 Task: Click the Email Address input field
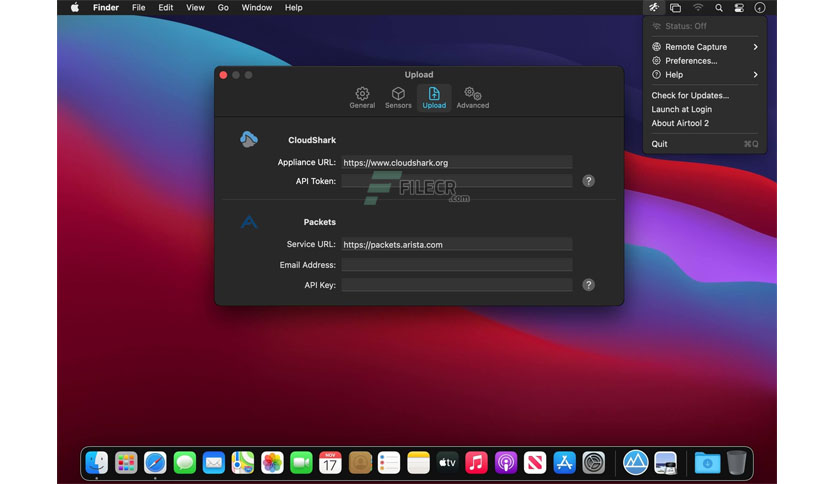[x=457, y=265]
